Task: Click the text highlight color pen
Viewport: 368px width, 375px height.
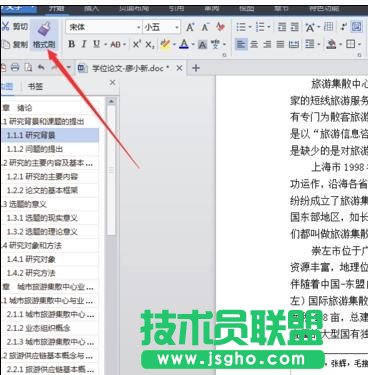Action: pyautogui.click(x=165, y=44)
